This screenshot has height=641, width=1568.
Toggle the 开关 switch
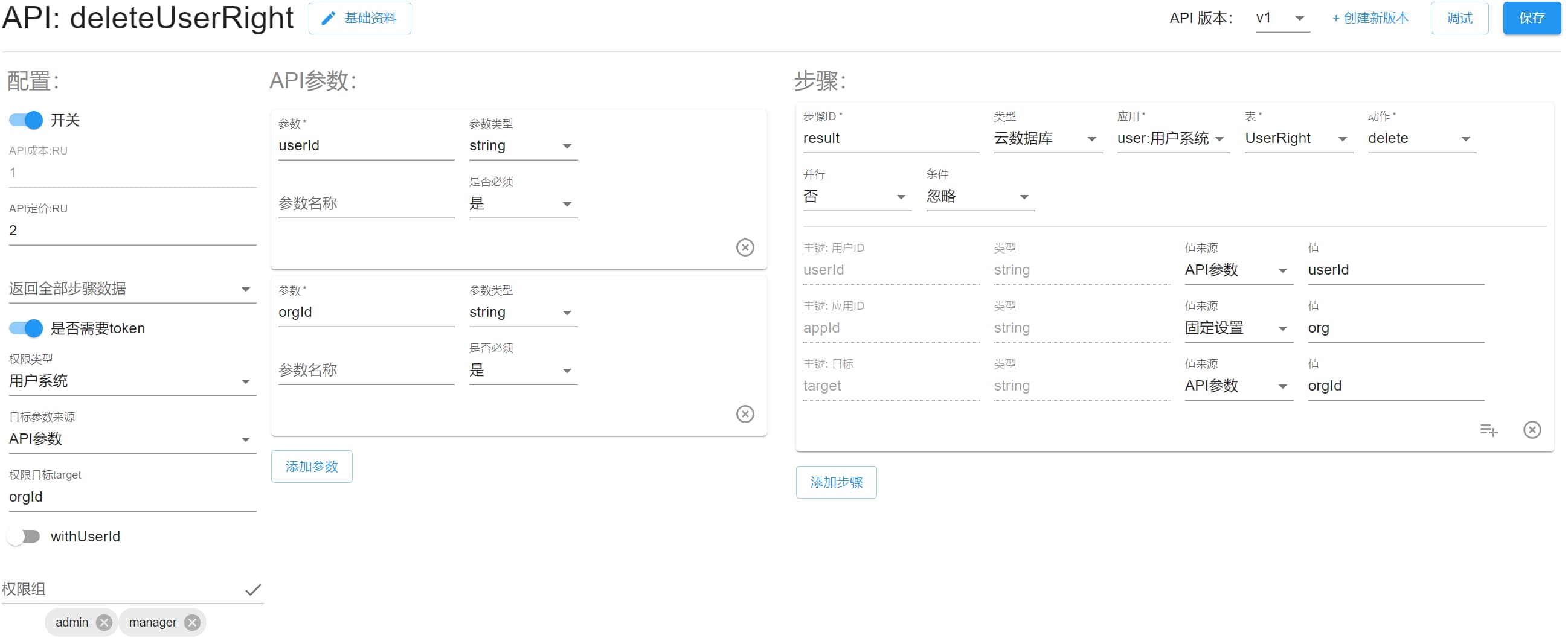coord(26,120)
